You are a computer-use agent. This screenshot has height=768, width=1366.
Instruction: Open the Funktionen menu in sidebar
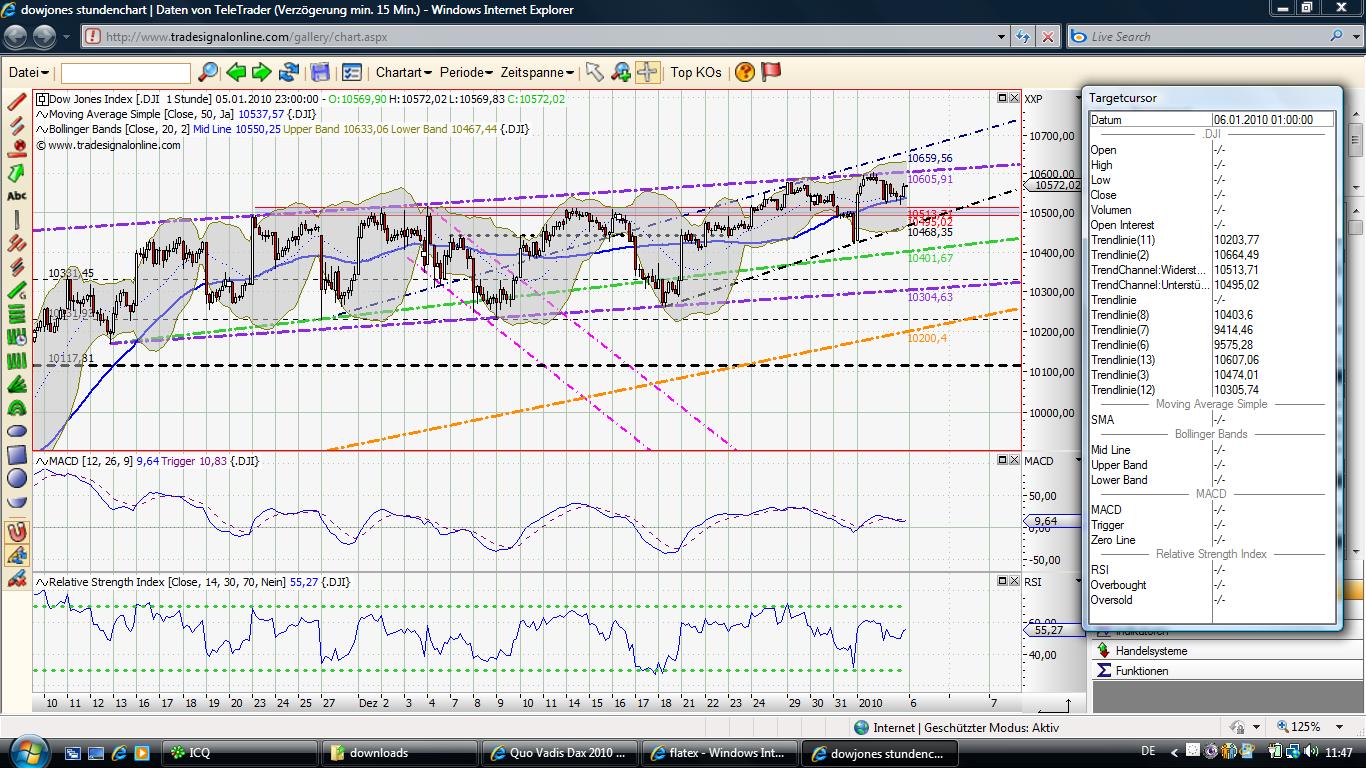click(x=1150, y=671)
